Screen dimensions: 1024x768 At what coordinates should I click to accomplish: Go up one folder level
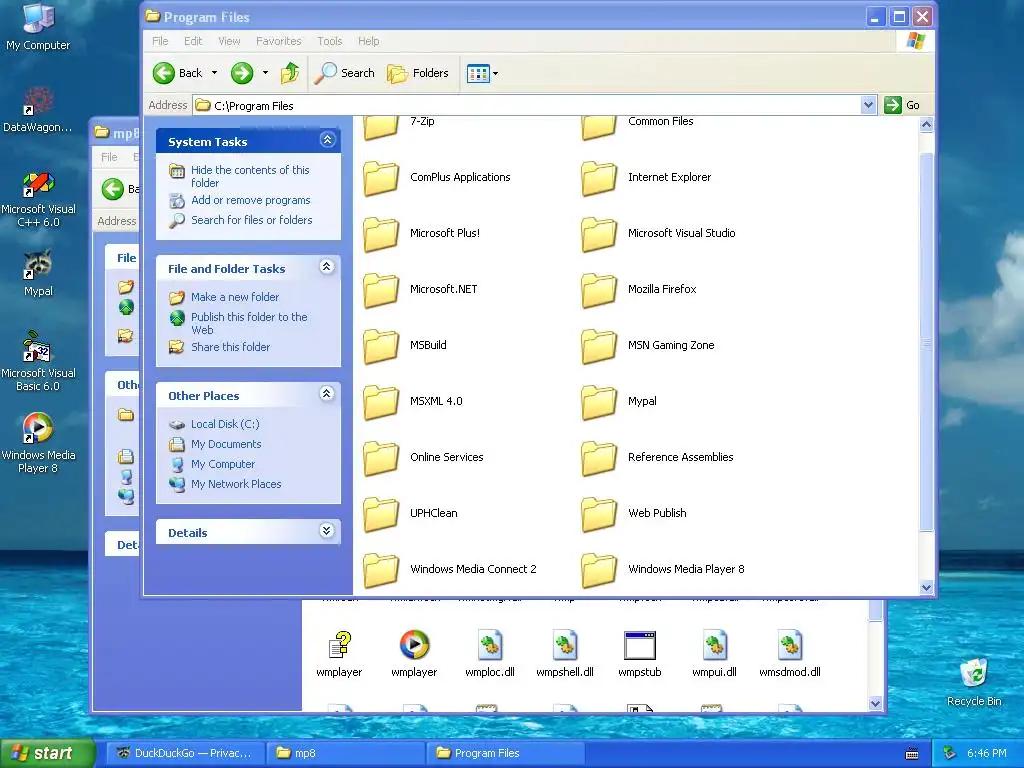(290, 73)
